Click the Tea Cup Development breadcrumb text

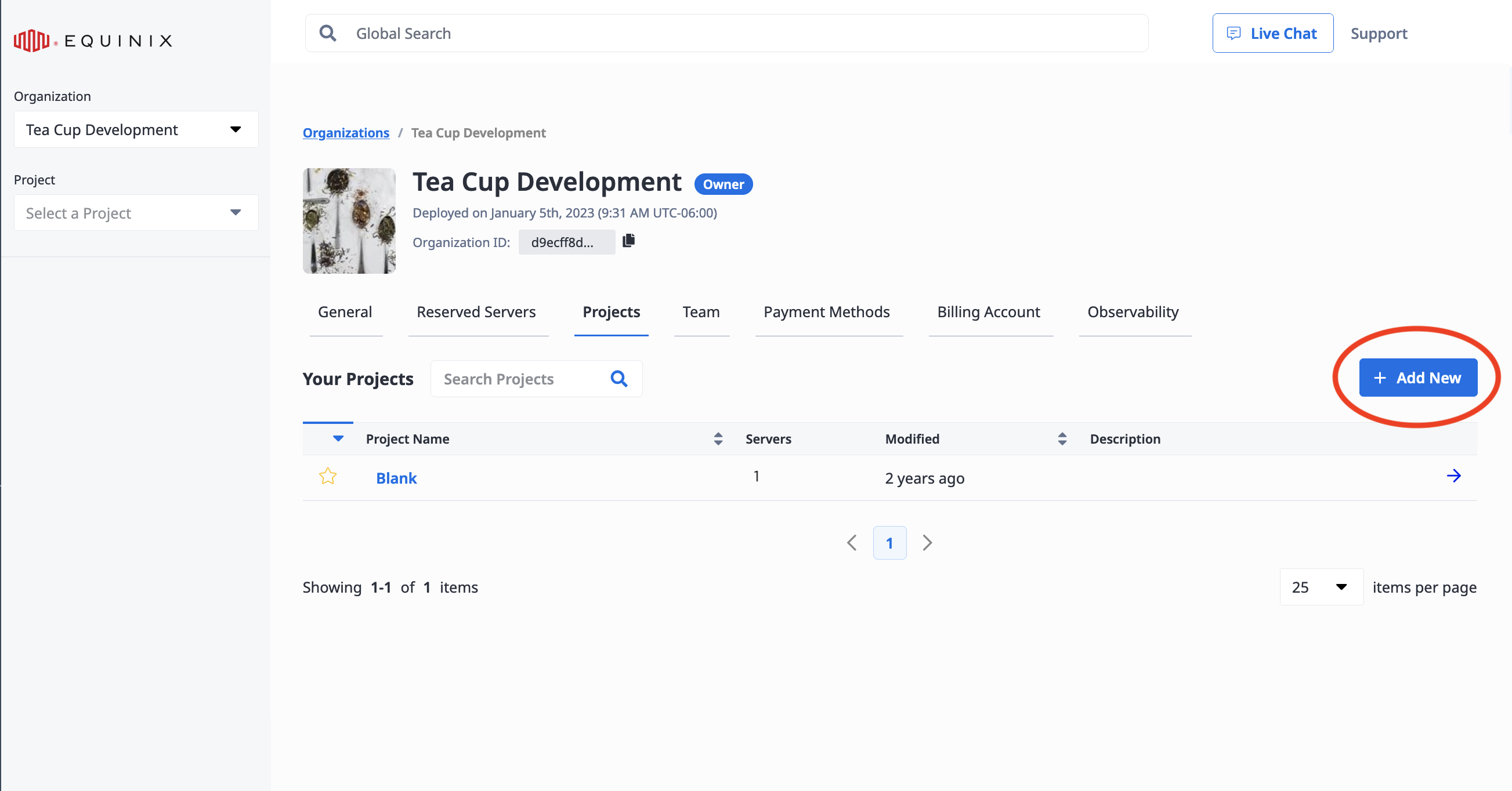[478, 133]
